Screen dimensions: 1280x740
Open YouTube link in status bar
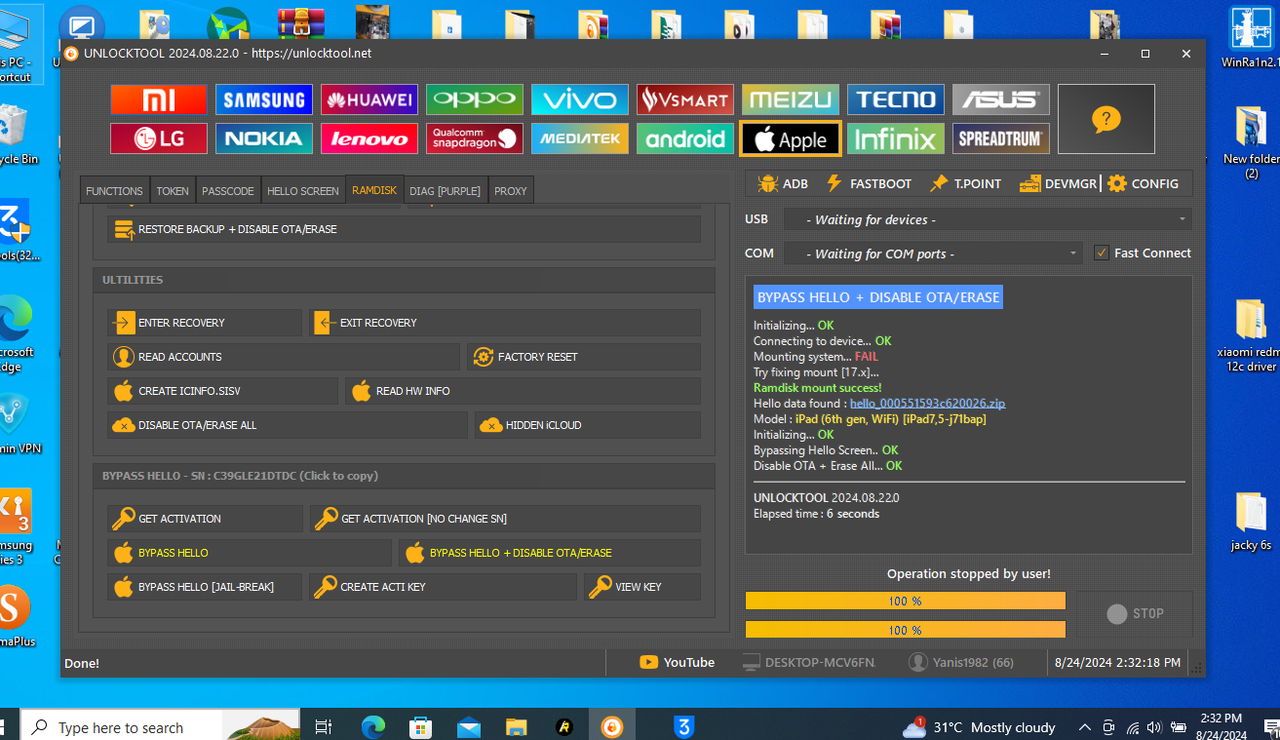[677, 662]
